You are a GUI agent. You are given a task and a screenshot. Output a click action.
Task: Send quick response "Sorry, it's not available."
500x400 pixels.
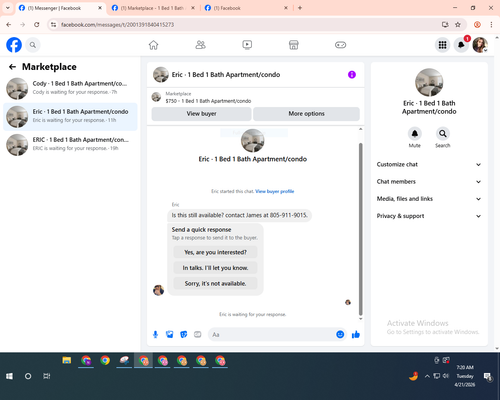tap(215, 284)
